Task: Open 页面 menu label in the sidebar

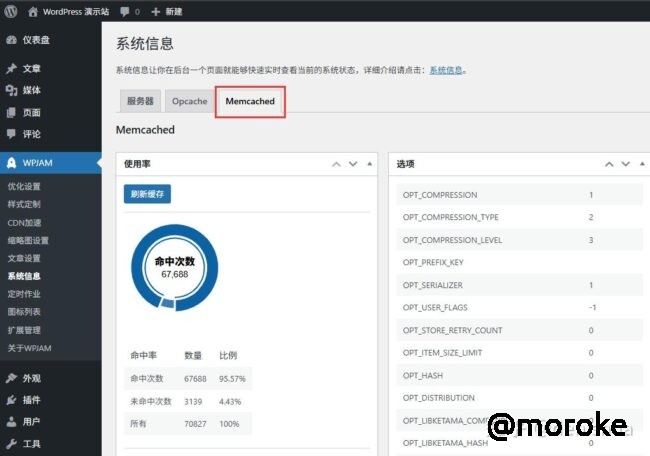Action: 32,112
